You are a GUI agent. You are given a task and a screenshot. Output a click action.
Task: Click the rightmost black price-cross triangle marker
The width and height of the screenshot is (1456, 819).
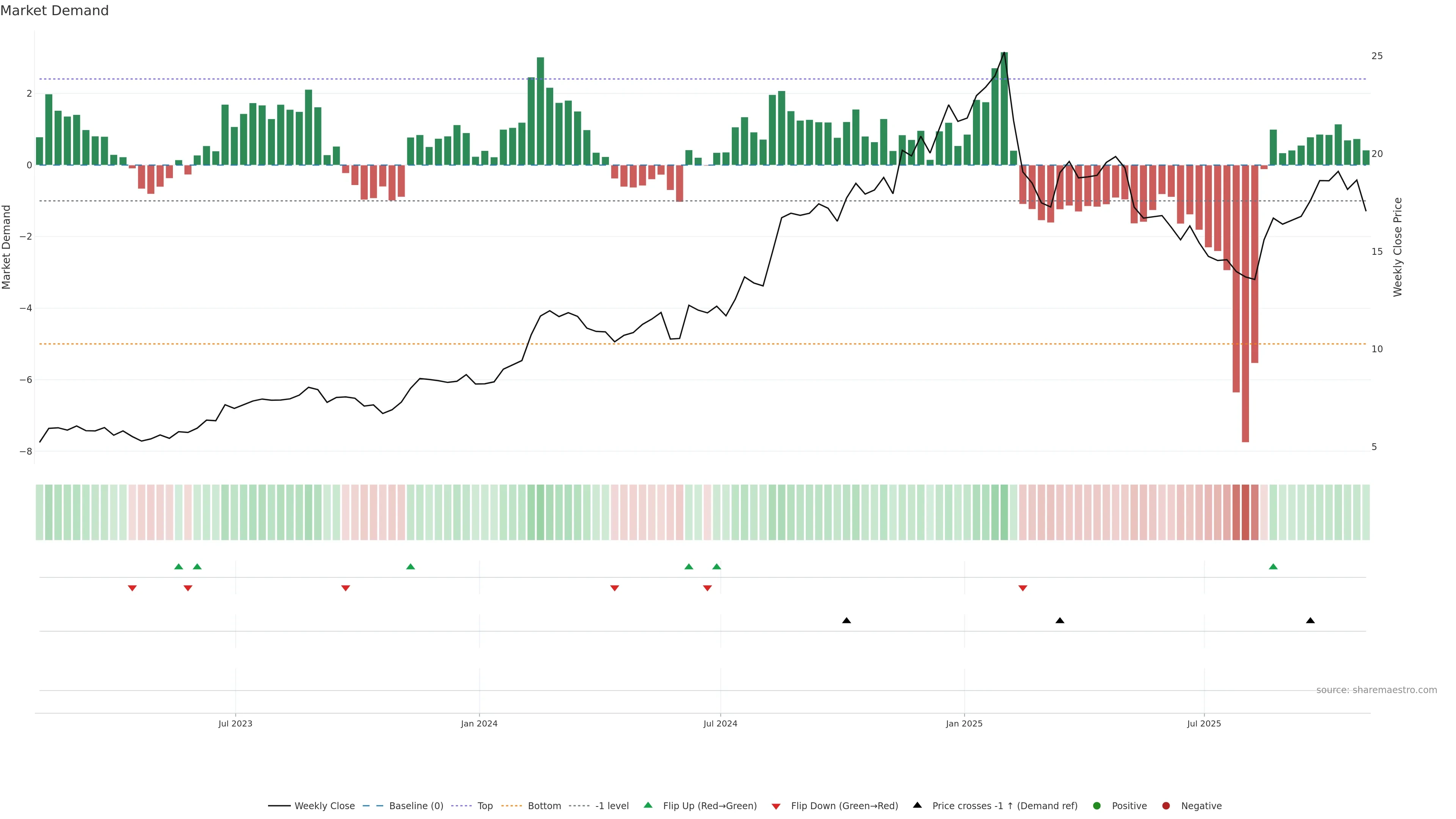click(1310, 621)
